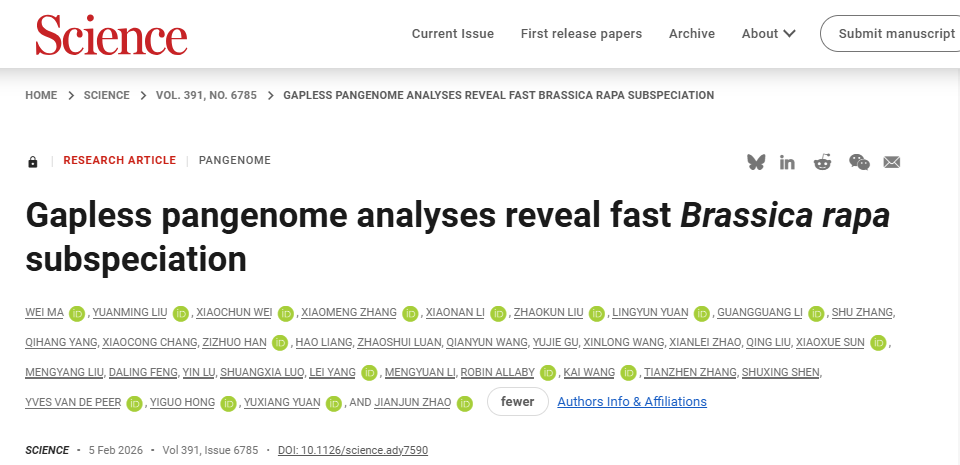The width and height of the screenshot is (960, 465).
Task: Collapse author list with fewer button
Action: click(x=517, y=402)
